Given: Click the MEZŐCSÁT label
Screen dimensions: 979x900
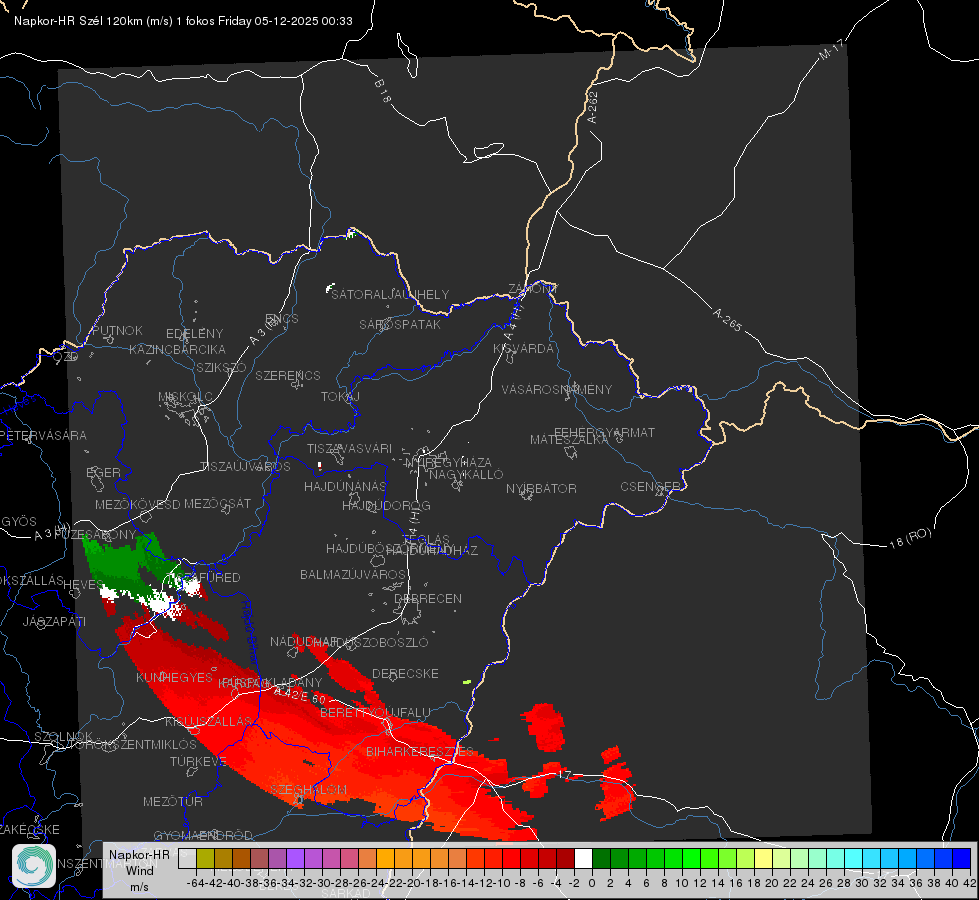Looking at the screenshot, I should (218, 503).
